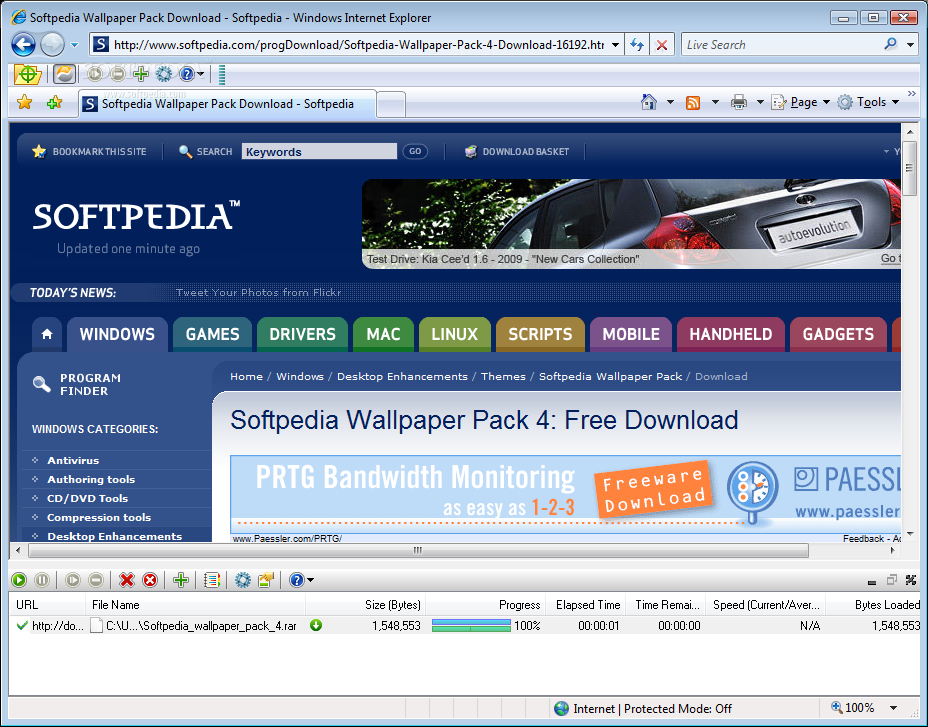Click the Print icon in command bar
928x727 pixels.
click(739, 102)
